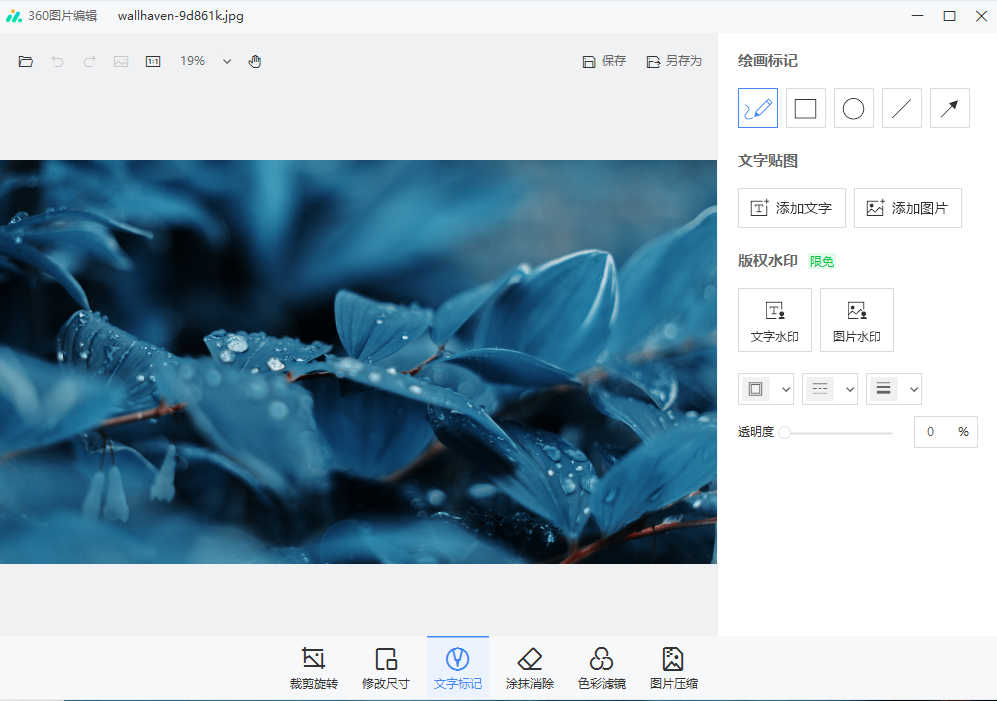Click the 限免 limited-free badge

822,261
